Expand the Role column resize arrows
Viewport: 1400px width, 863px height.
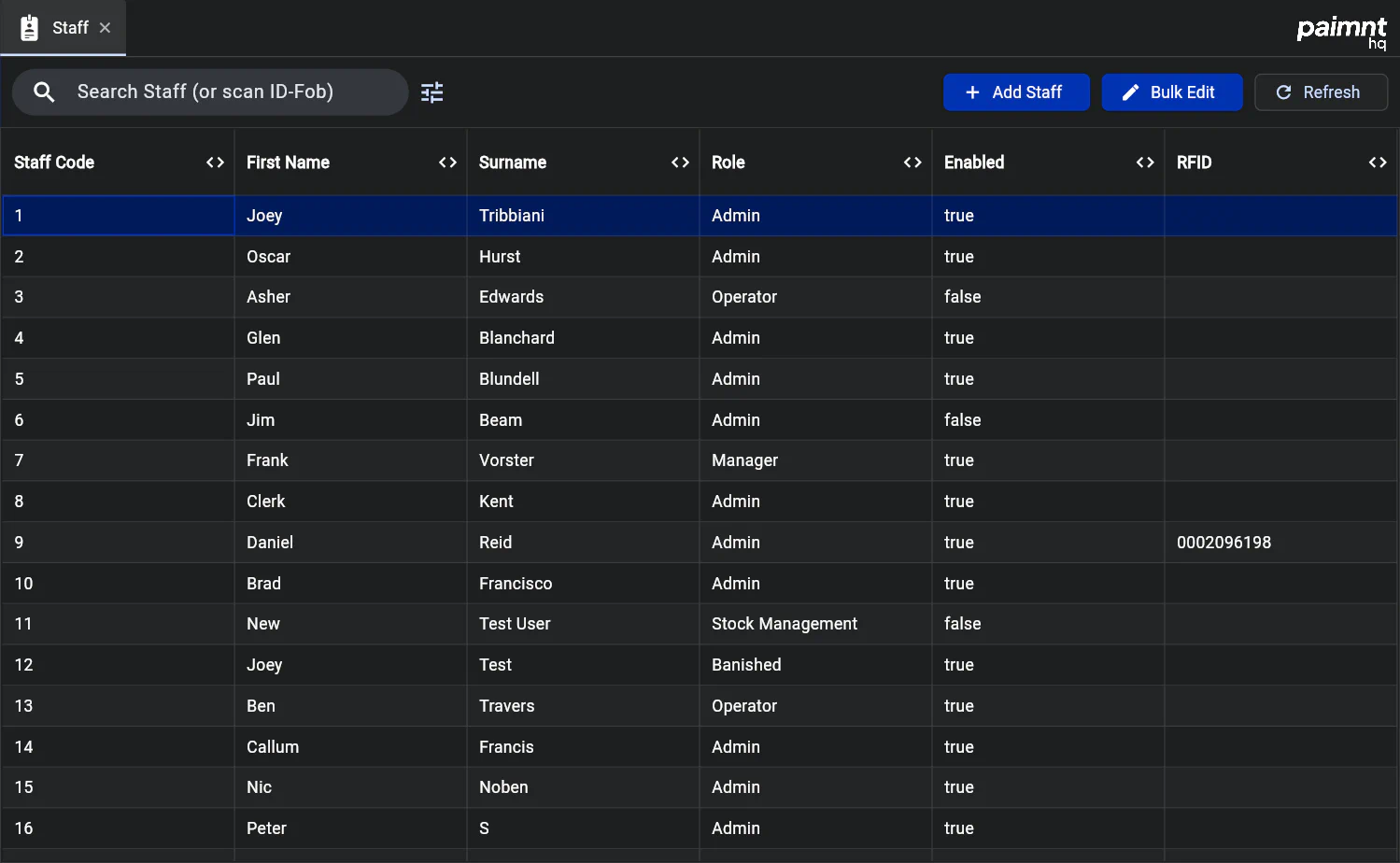pos(912,163)
